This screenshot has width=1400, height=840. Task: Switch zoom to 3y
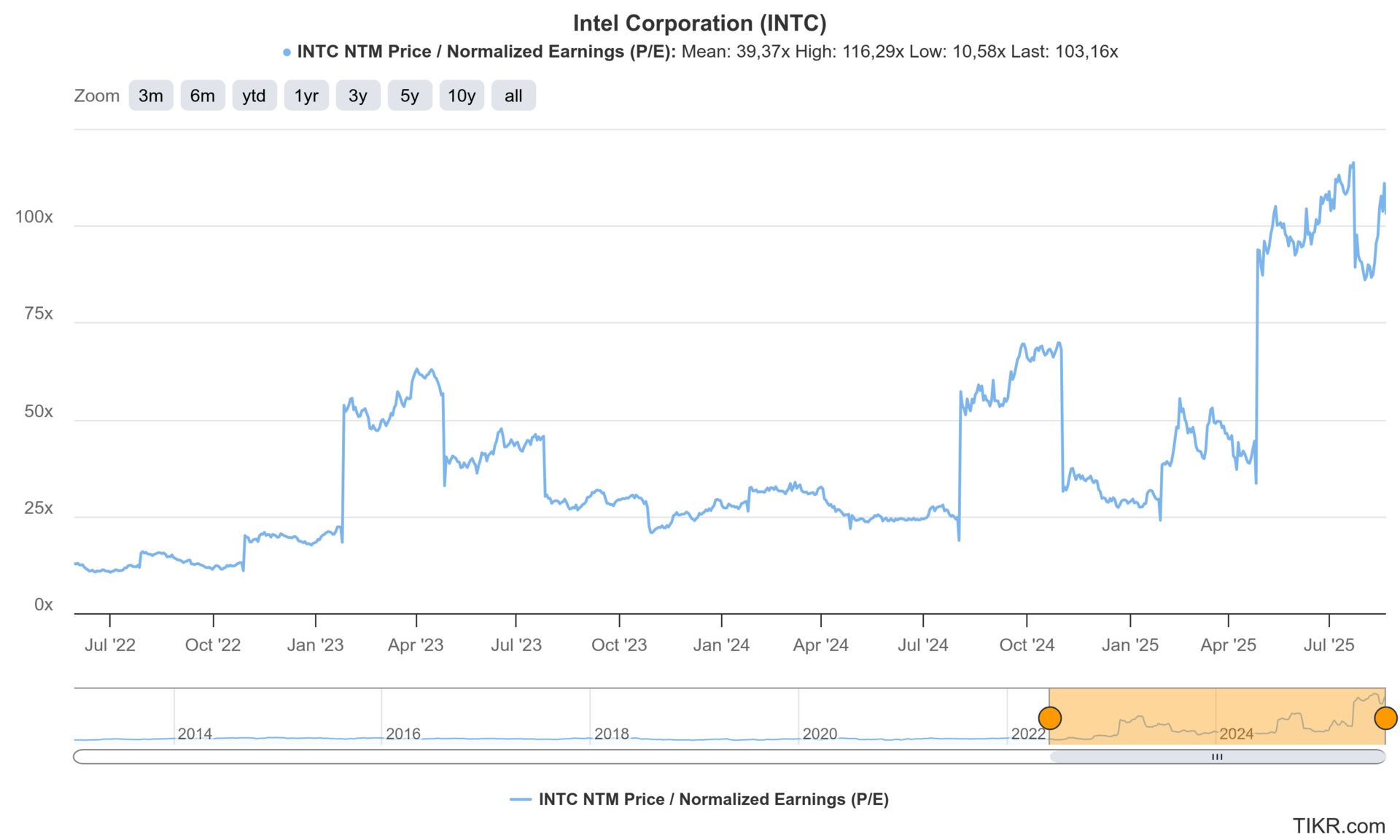(x=357, y=96)
